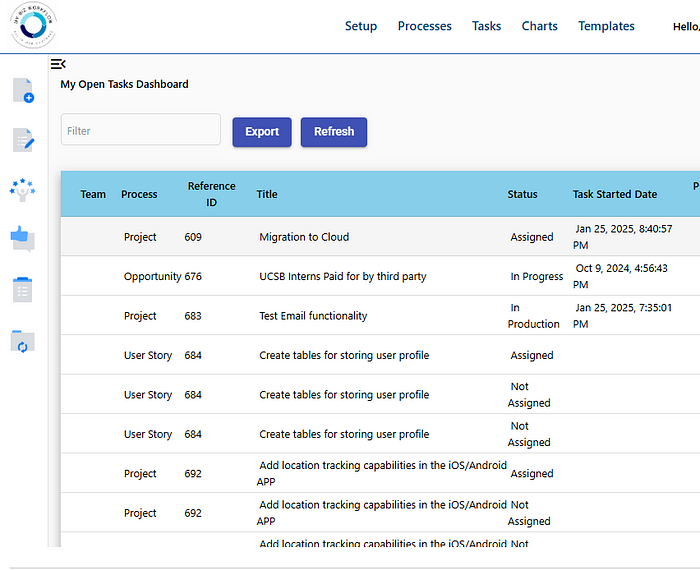Sort by the Status column header
This screenshot has height=570, width=700.
point(522,194)
